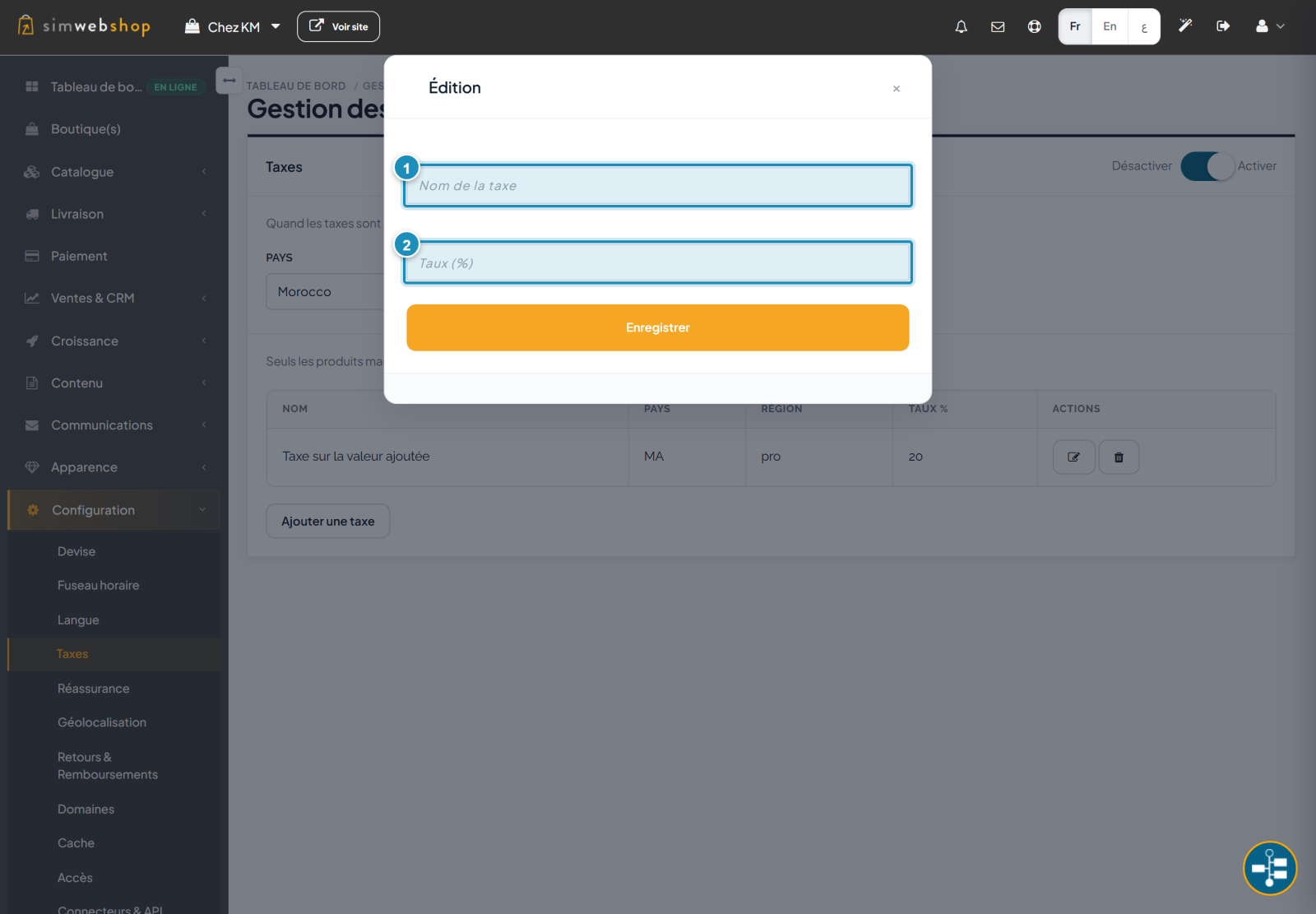Expand the Catalogue menu
The image size is (1316, 914).
114,172
